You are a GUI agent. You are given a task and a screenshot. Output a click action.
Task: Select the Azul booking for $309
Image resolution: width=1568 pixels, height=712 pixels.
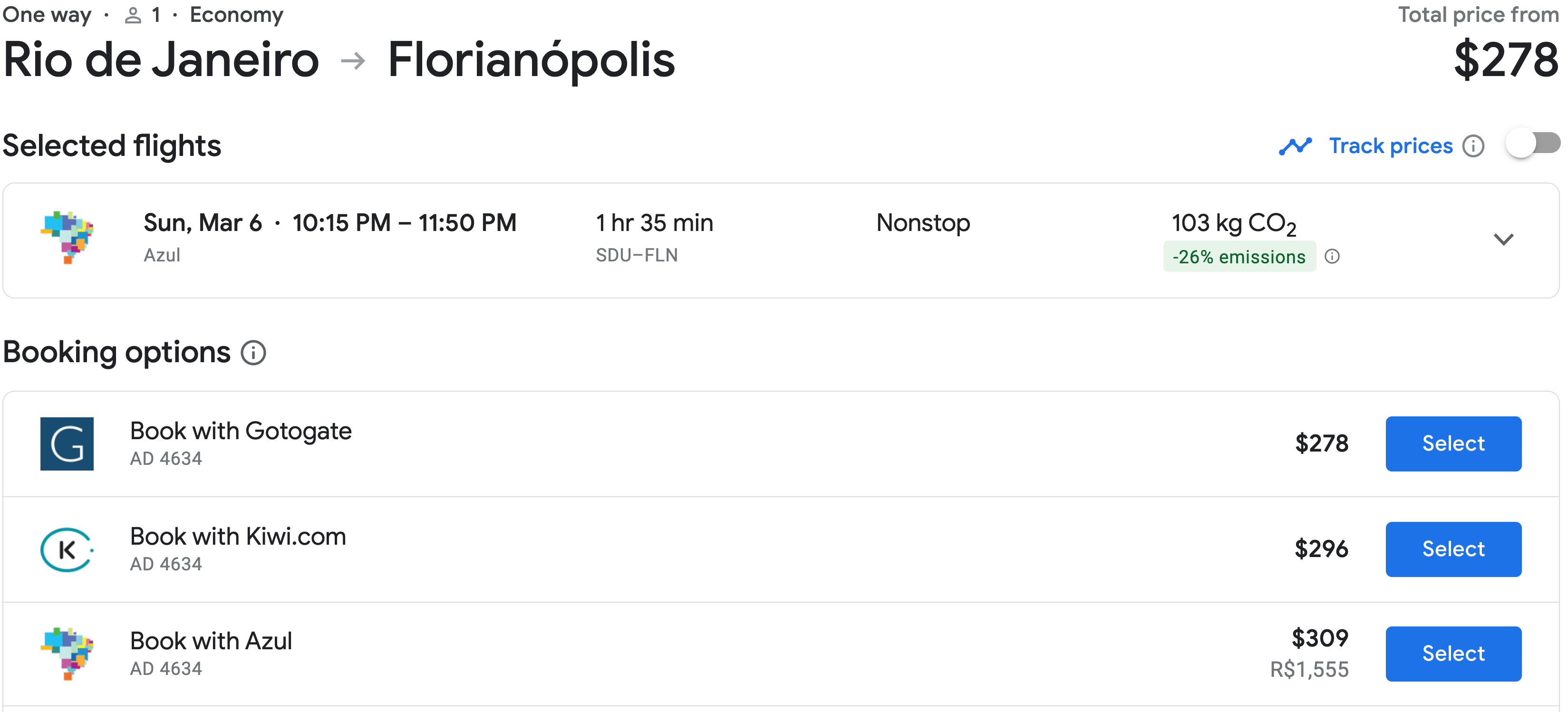[x=1453, y=654]
